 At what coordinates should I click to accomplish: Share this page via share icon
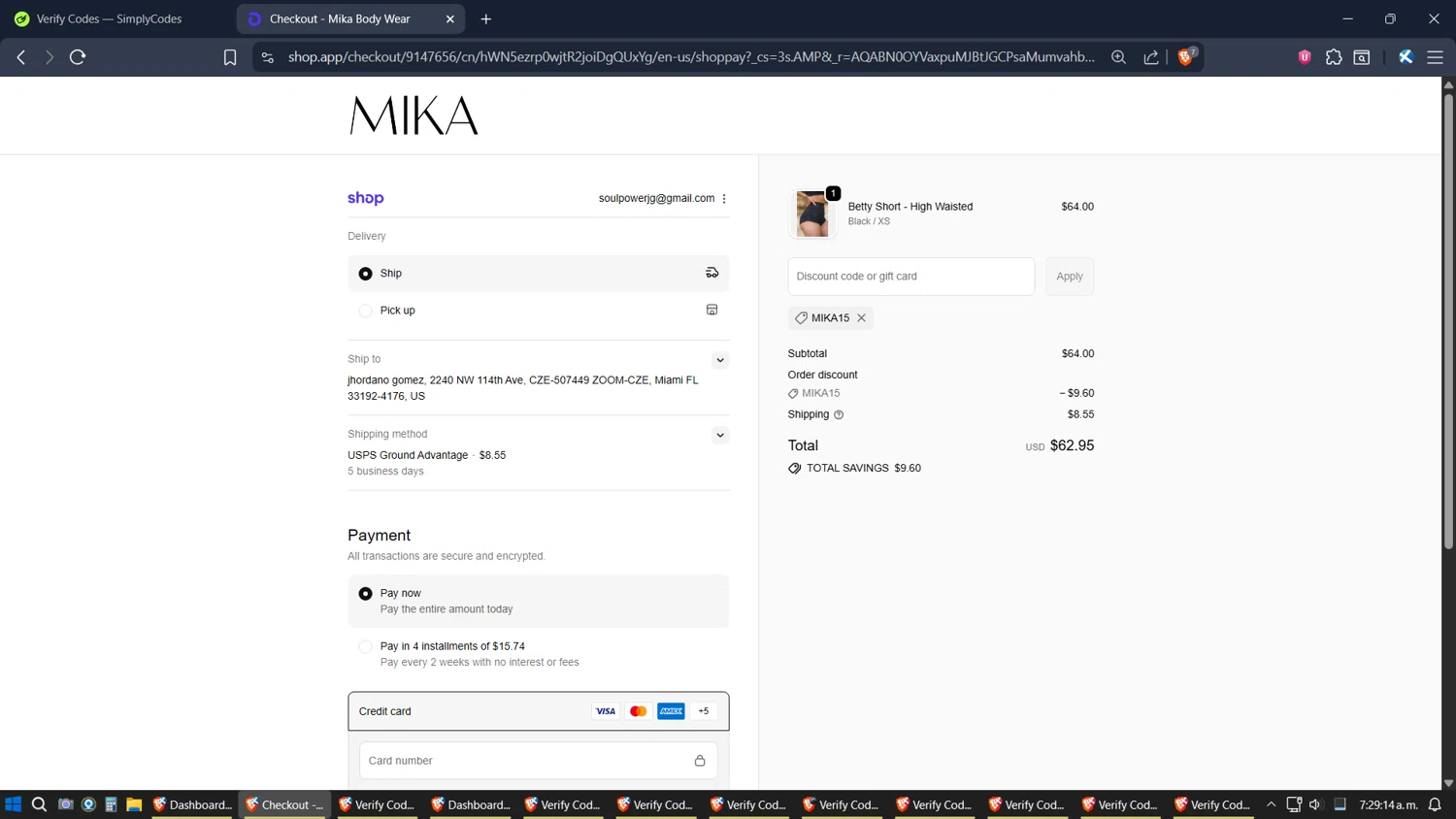tap(1151, 57)
